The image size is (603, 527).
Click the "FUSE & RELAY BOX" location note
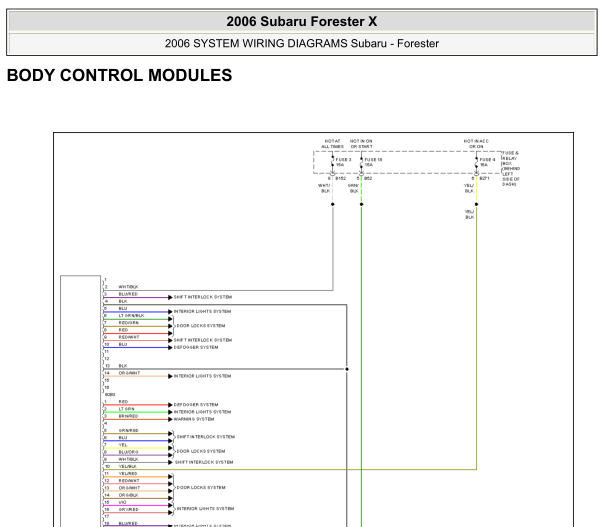(511, 168)
